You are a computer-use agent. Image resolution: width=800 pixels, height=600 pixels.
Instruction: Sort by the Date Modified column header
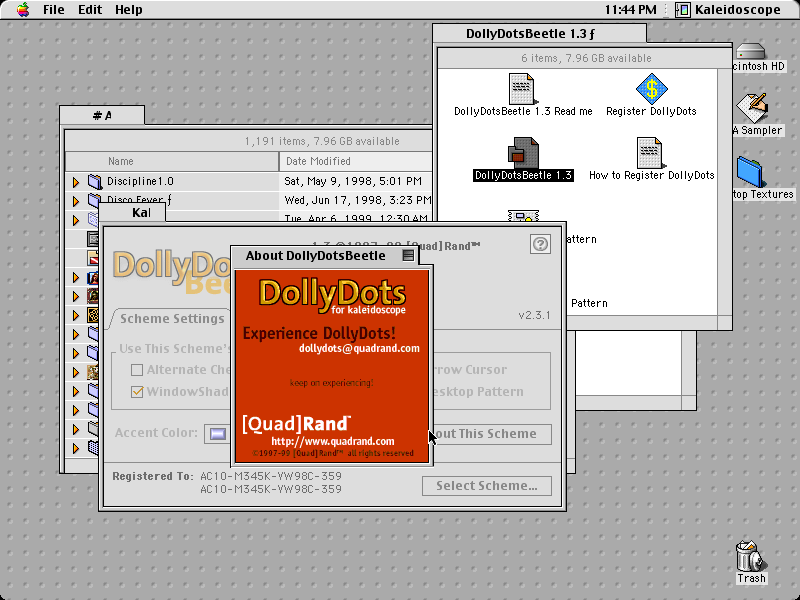pyautogui.click(x=356, y=161)
